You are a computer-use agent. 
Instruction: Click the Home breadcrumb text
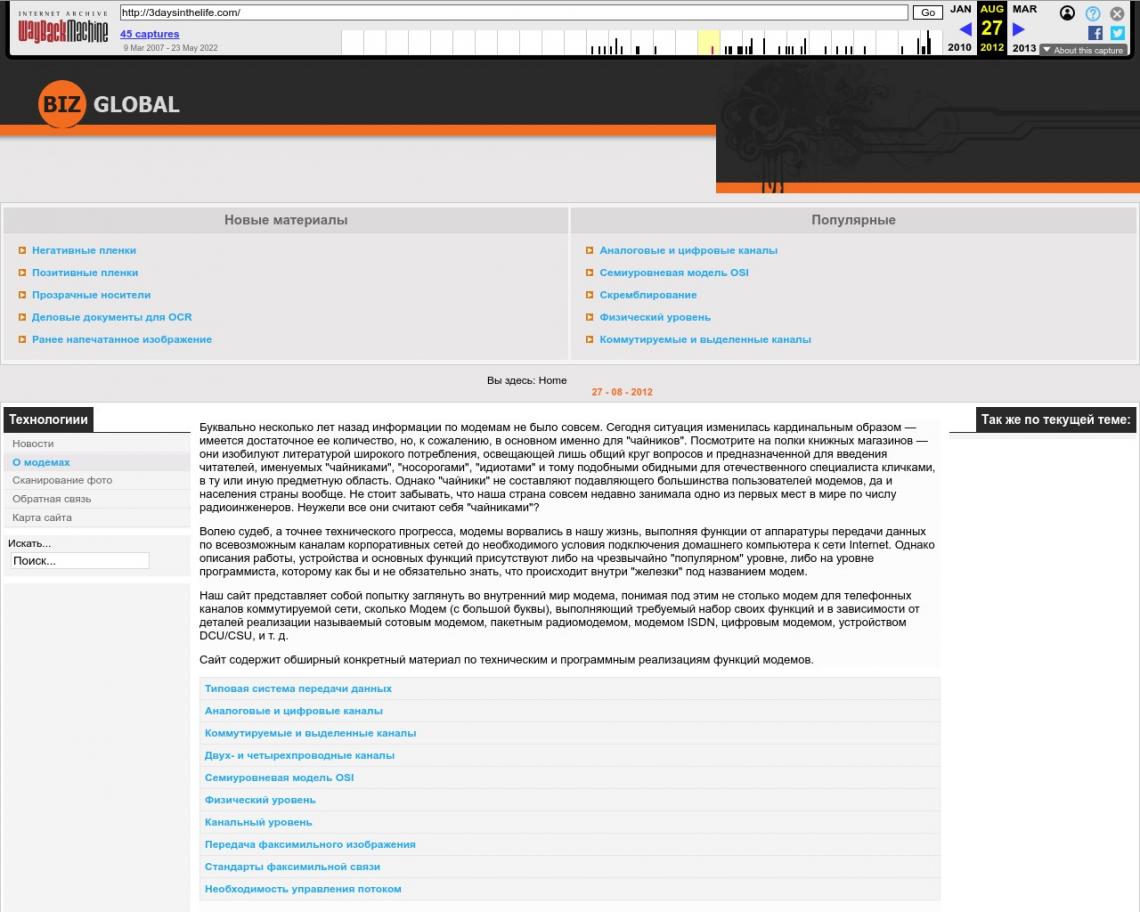coord(553,380)
